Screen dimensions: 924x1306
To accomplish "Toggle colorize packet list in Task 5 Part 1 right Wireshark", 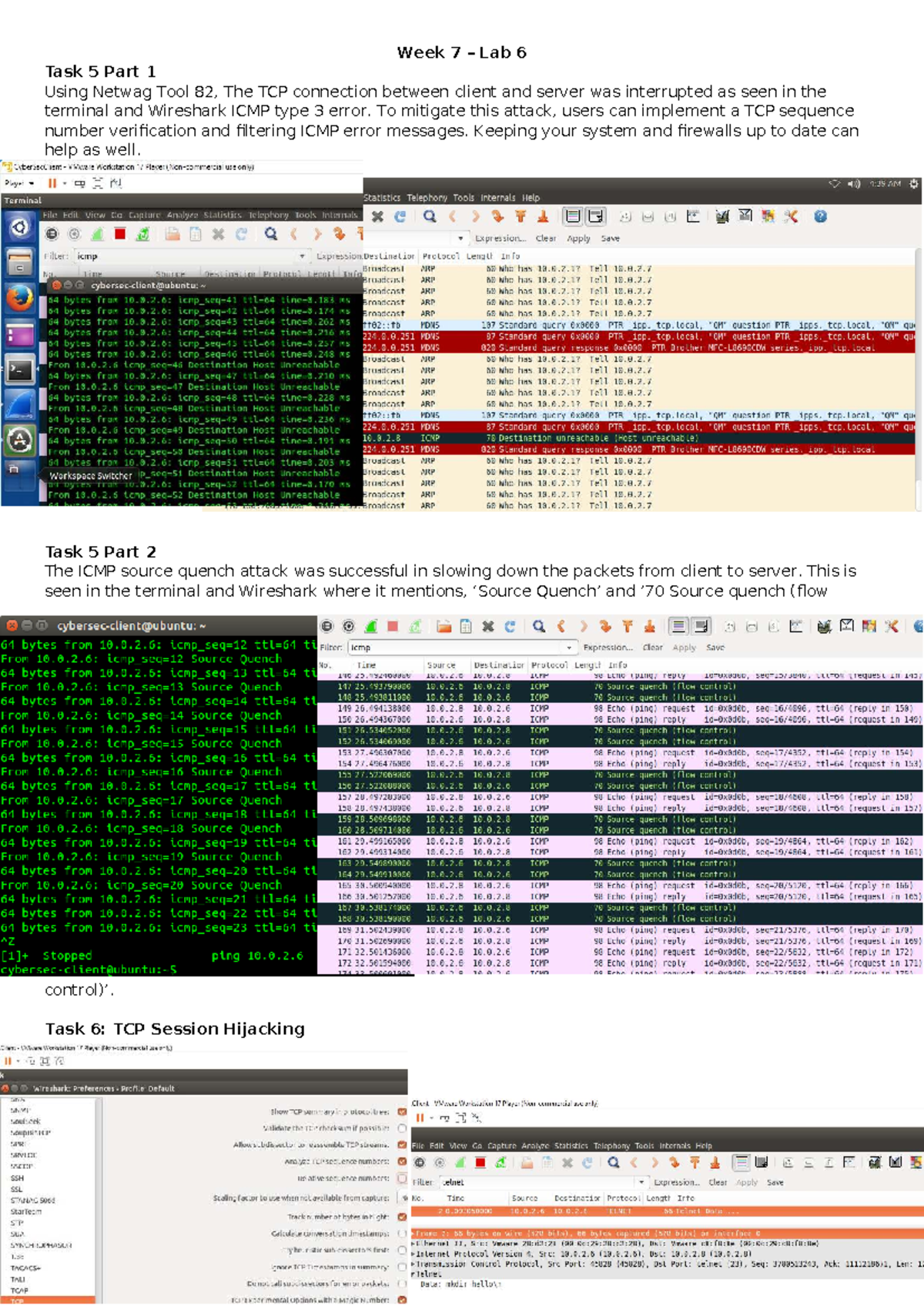I will point(573,217).
